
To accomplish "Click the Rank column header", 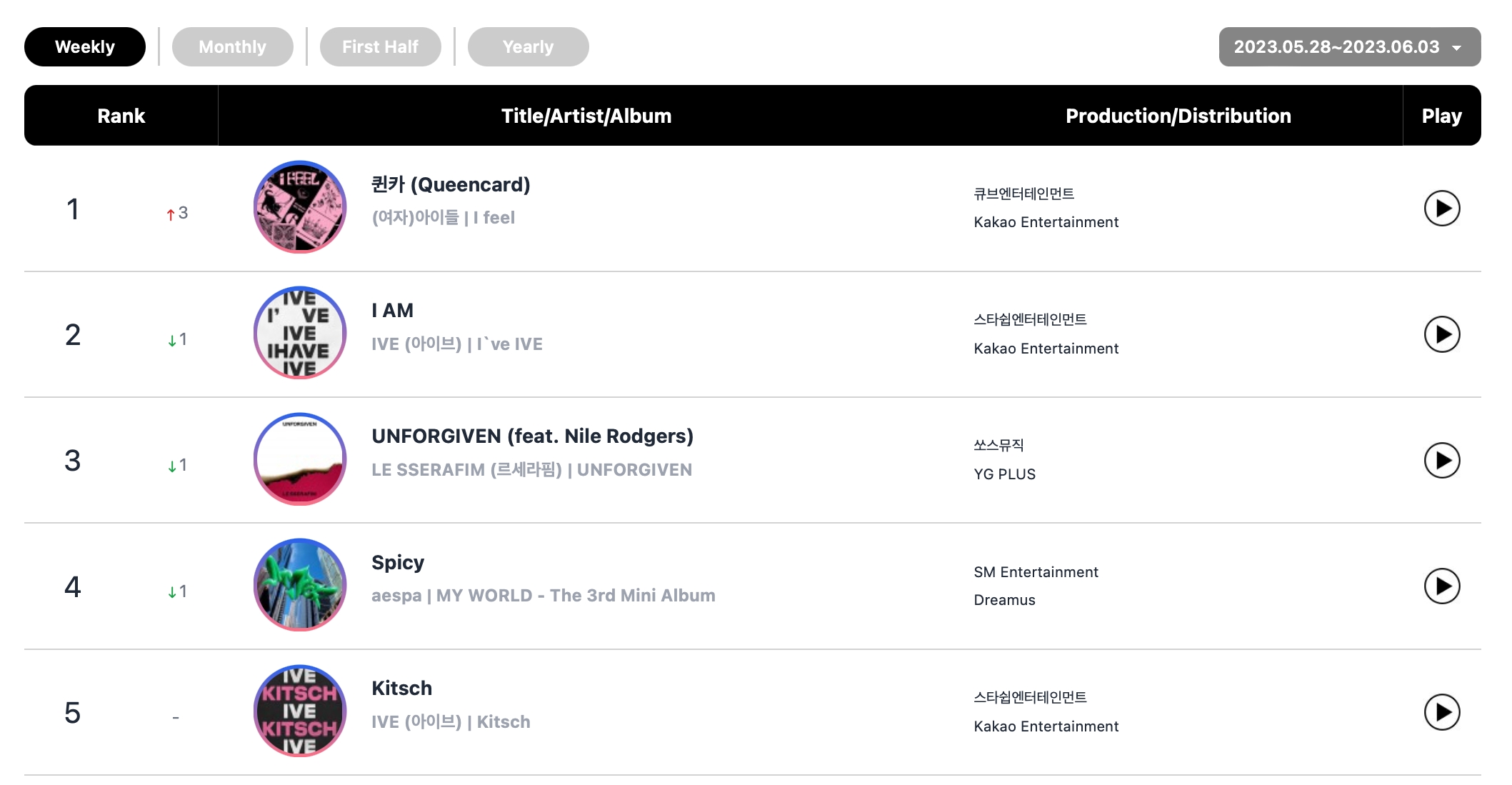I will 121,116.
